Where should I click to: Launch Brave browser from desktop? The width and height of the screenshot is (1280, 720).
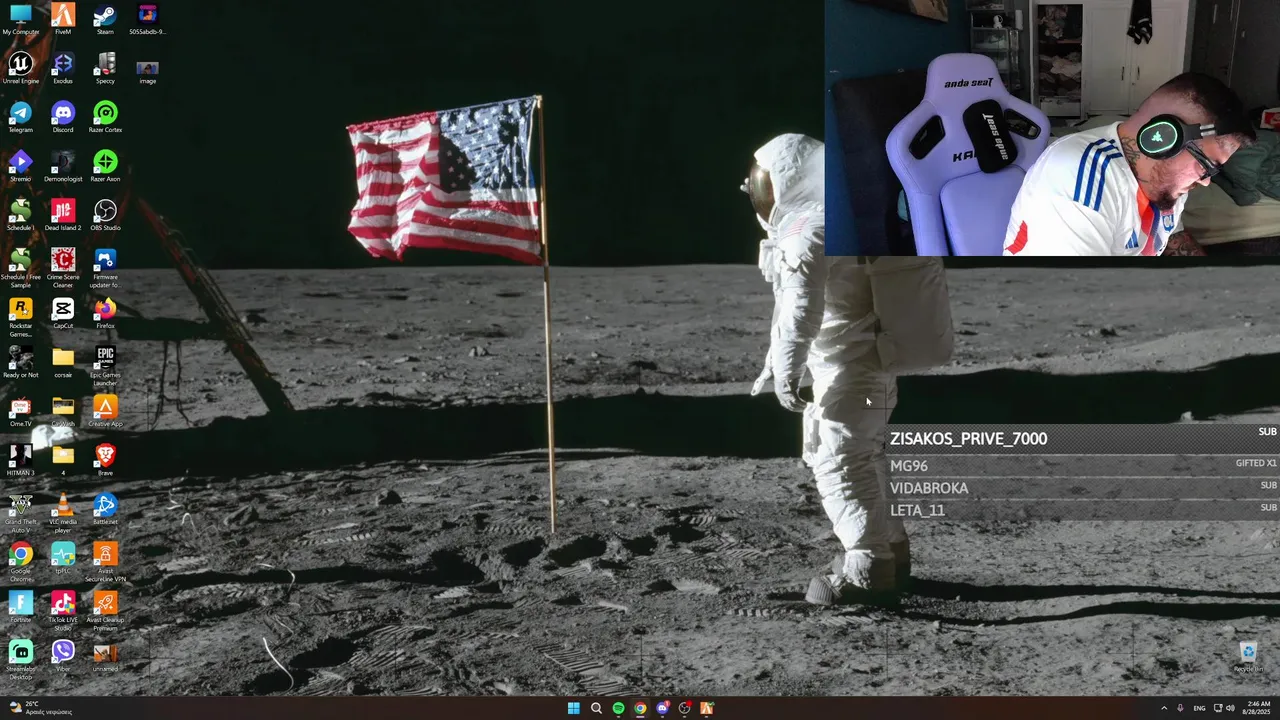(105, 460)
